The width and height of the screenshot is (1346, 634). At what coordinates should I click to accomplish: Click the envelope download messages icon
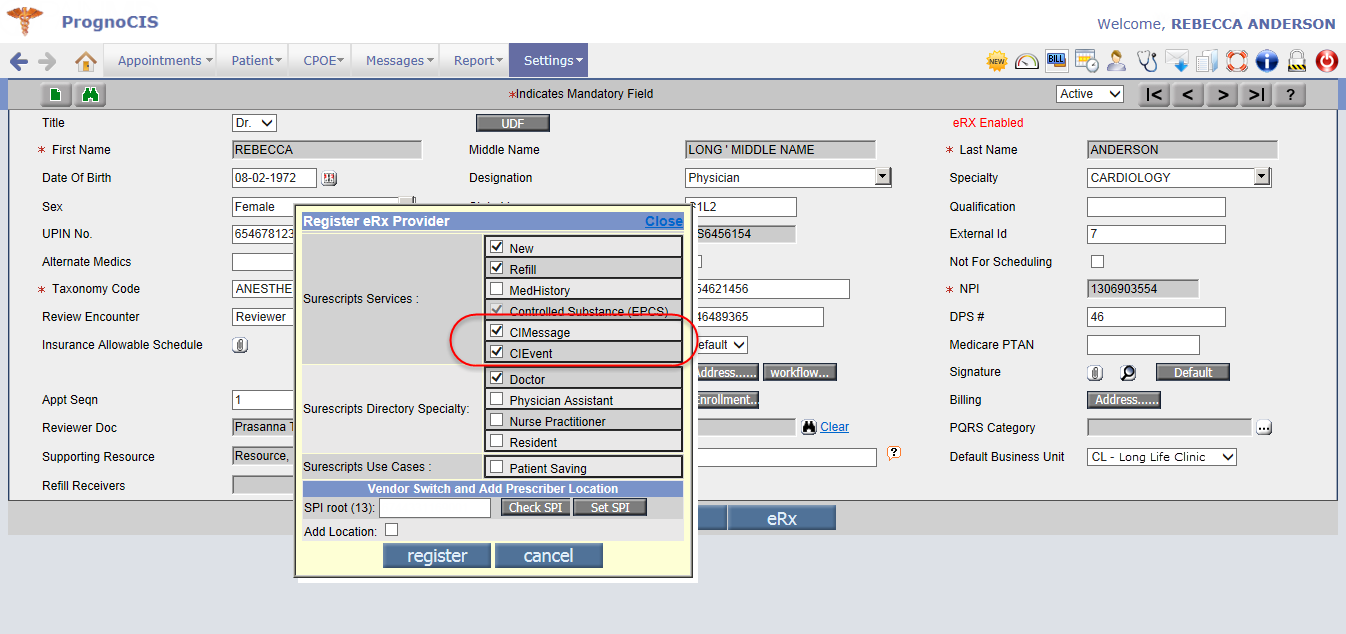click(x=1177, y=61)
